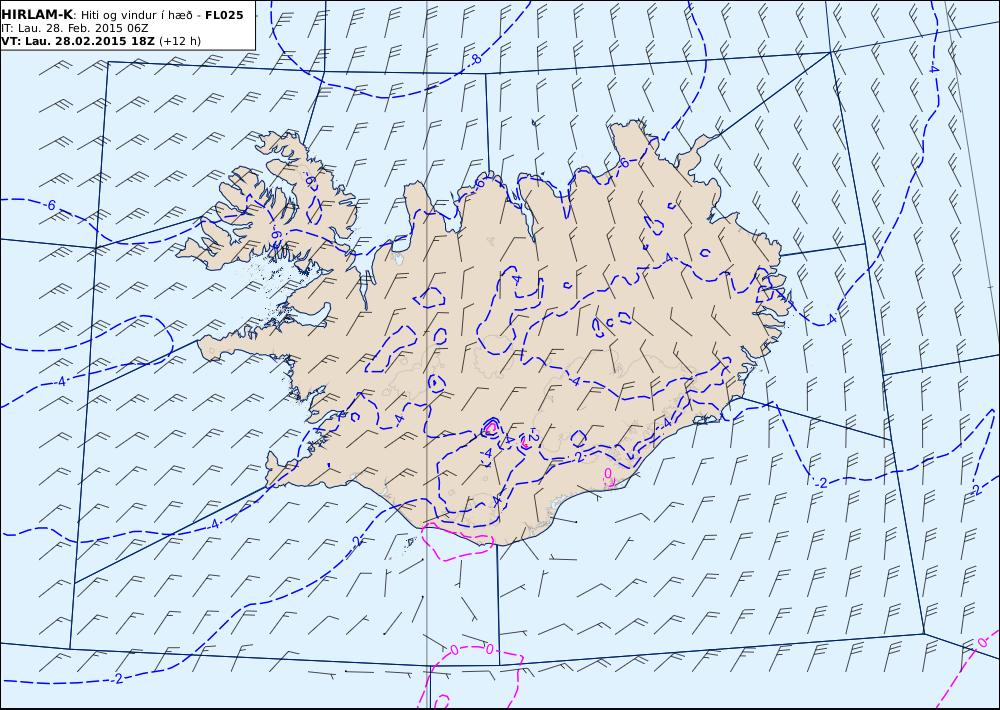The image size is (1000, 710).
Task: Click the VT: Lau. 28.02.2015 18Z line
Action: [x=78, y=41]
